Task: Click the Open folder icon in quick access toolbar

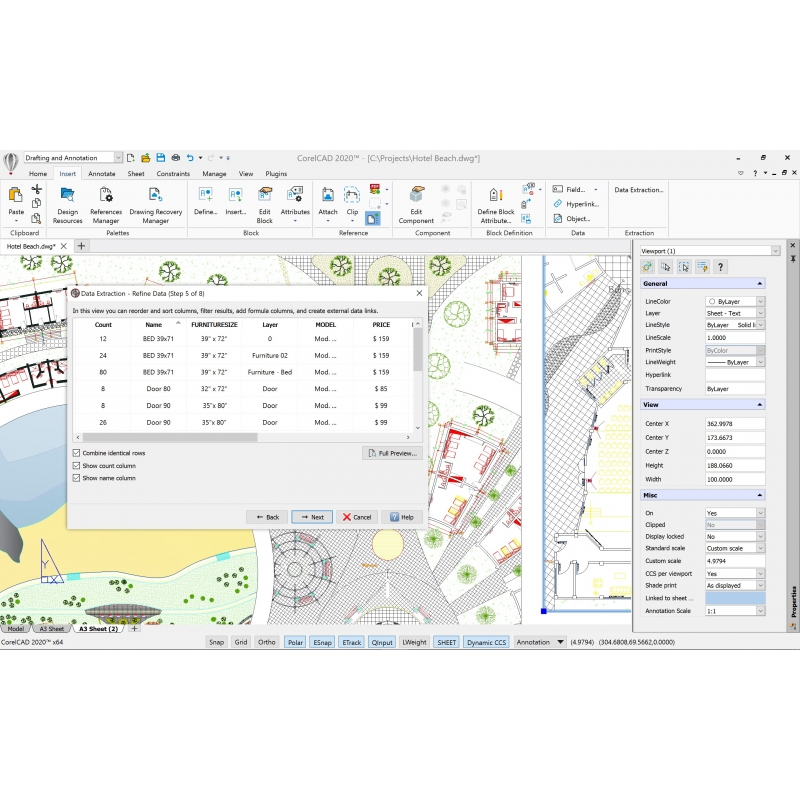Action: pyautogui.click(x=145, y=158)
